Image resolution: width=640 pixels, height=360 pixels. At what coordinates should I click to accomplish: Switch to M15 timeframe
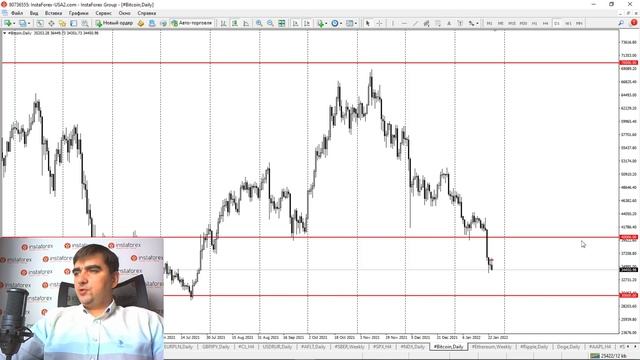(x=512, y=23)
